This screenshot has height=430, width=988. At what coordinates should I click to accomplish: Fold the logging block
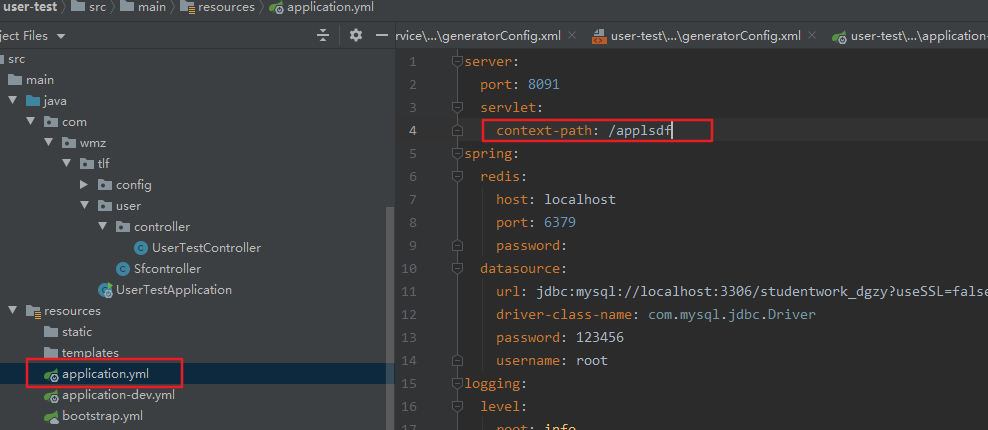(x=457, y=383)
